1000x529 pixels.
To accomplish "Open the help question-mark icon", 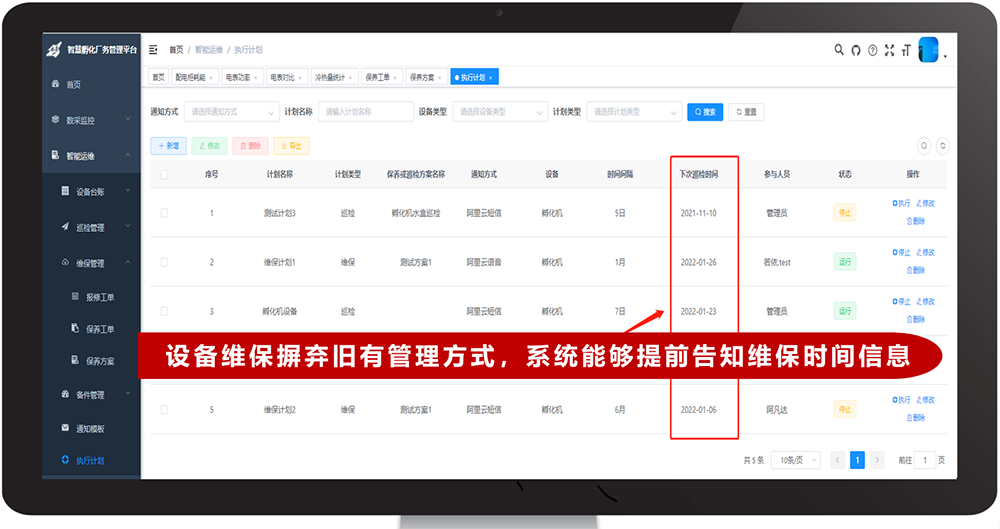I will tap(872, 50).
